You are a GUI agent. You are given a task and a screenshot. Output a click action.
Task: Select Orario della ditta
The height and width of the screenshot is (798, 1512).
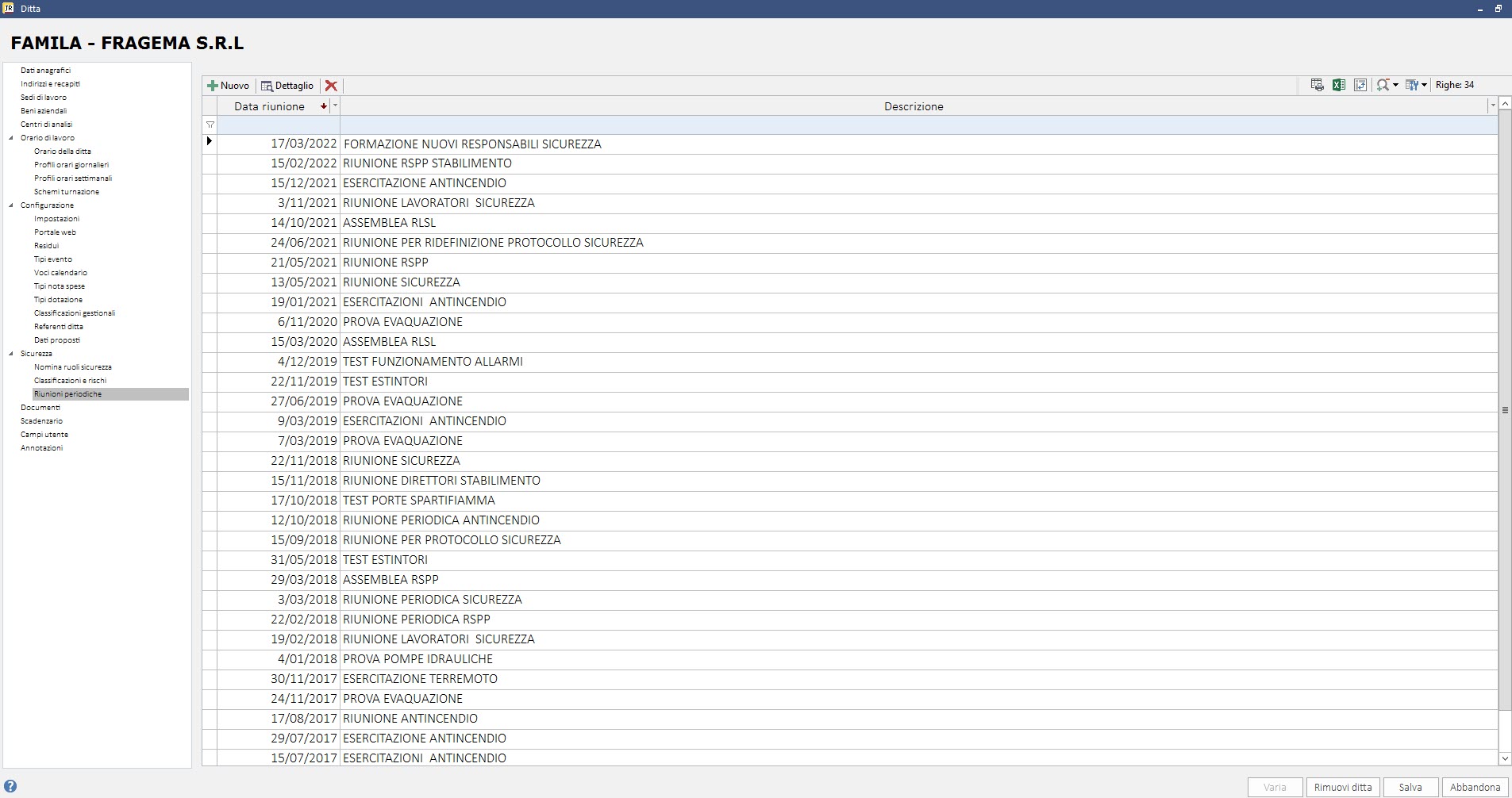click(x=63, y=152)
